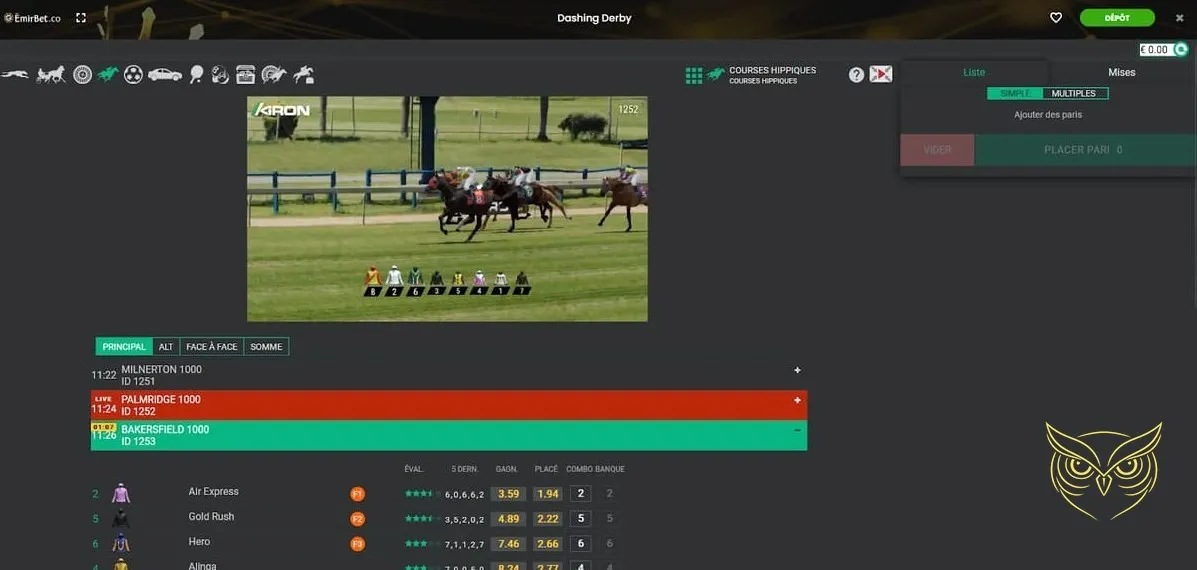Click the F1 orange badge for Air Express

[357, 494]
